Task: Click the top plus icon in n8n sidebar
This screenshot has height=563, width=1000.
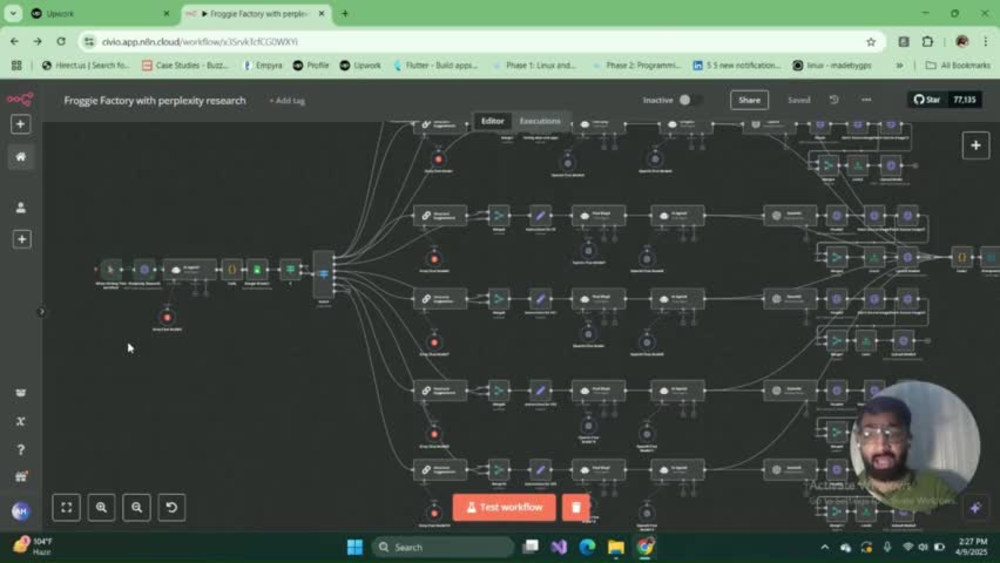Action: (x=20, y=124)
